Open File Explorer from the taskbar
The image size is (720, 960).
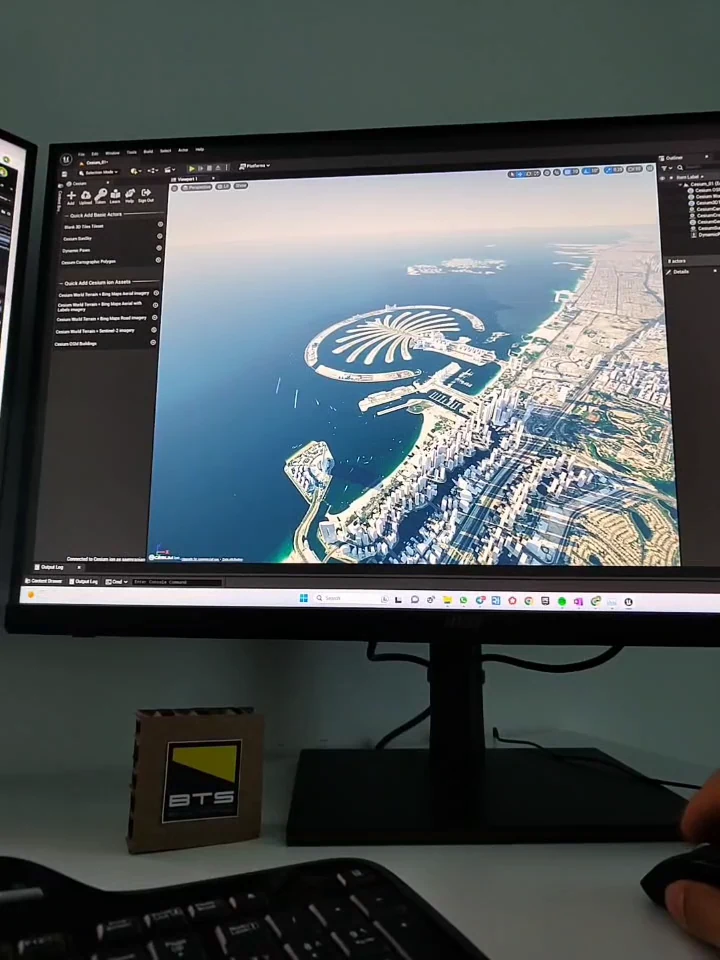pos(448,601)
